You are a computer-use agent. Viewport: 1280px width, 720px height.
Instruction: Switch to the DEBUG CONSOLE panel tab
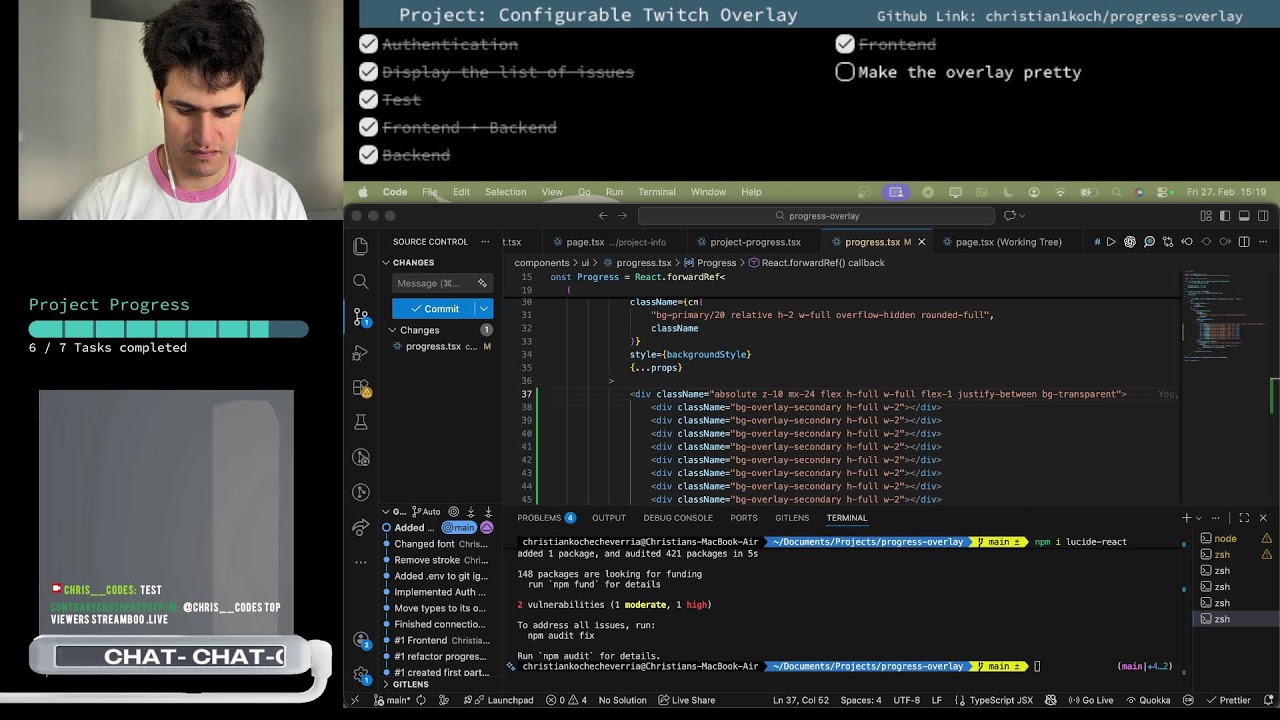pyautogui.click(x=678, y=518)
